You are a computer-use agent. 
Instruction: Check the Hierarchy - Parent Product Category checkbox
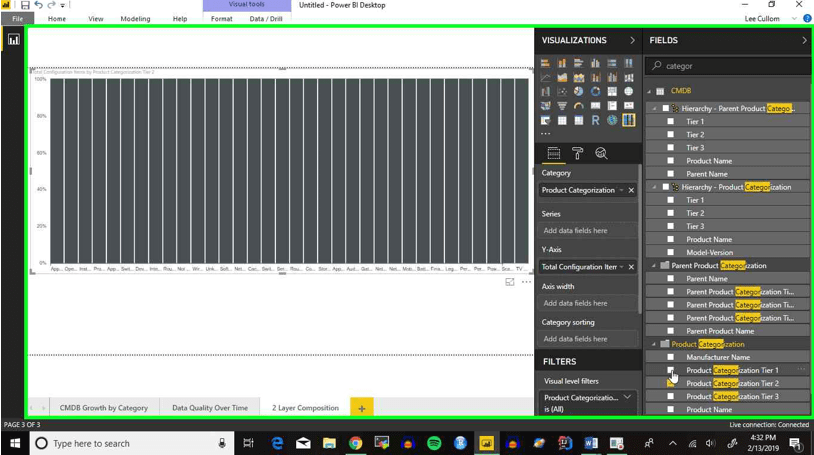point(666,109)
